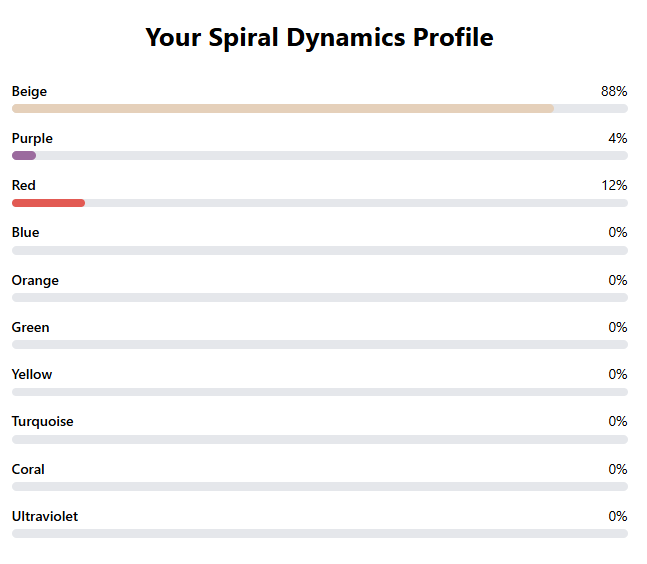Image resolution: width=647 pixels, height=564 pixels.
Task: Click the Orange label text
Action: pos(35,280)
